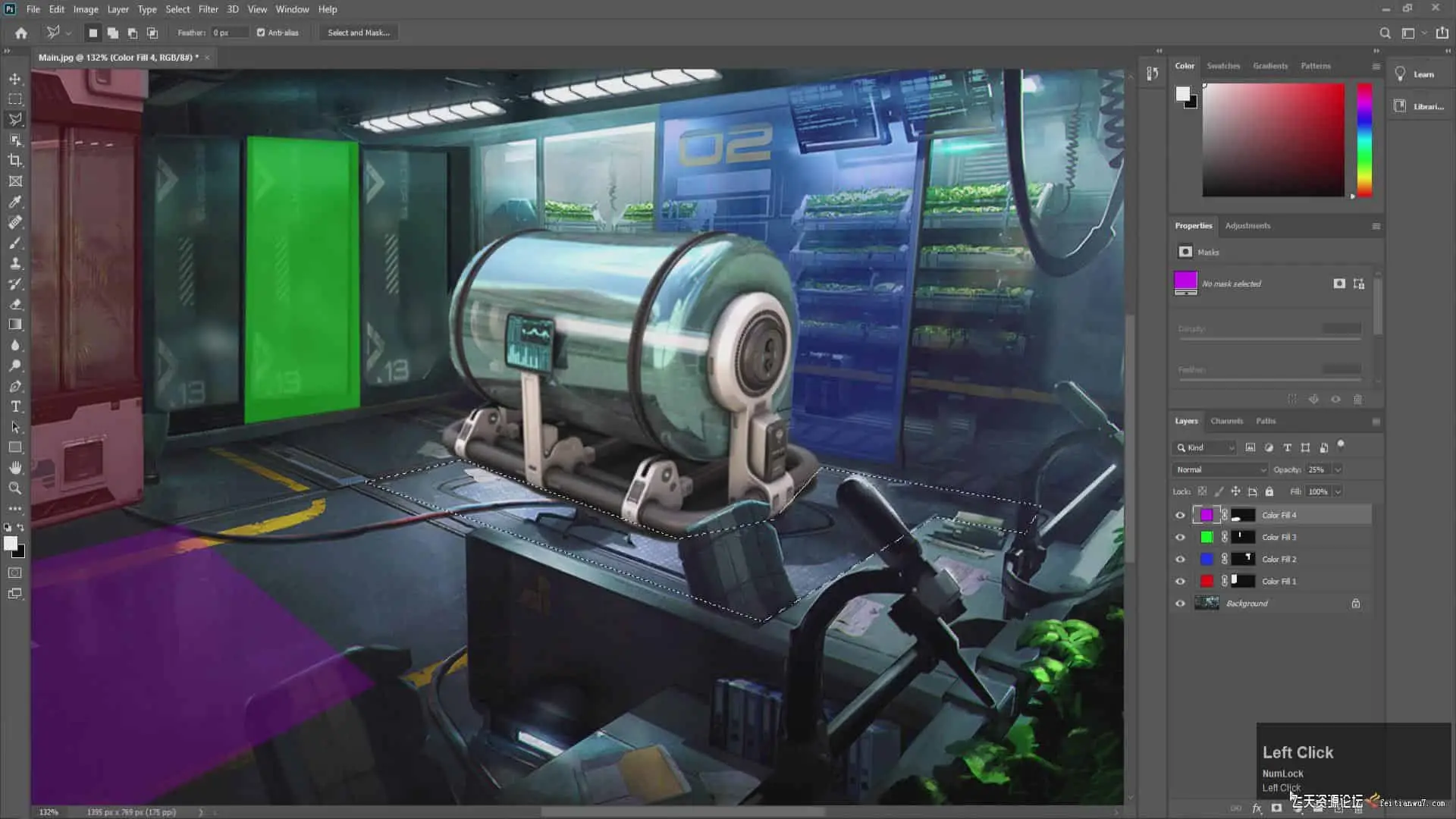This screenshot has width=1456, height=819.
Task: Click the Home icon in options bar
Action: coord(21,33)
